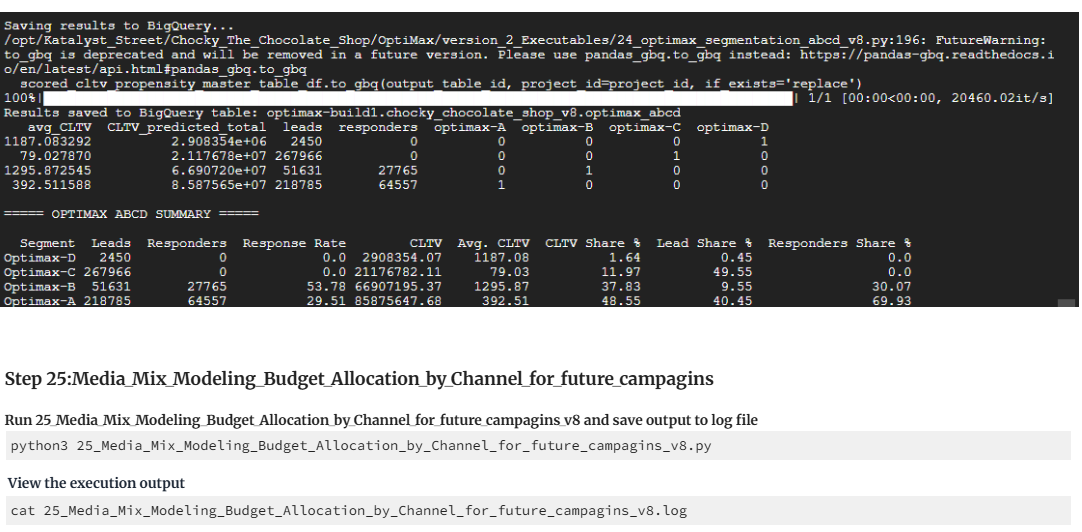This screenshot has height=532, width=1082.
Task: Click the white progress bar at 100%
Action: (418, 99)
